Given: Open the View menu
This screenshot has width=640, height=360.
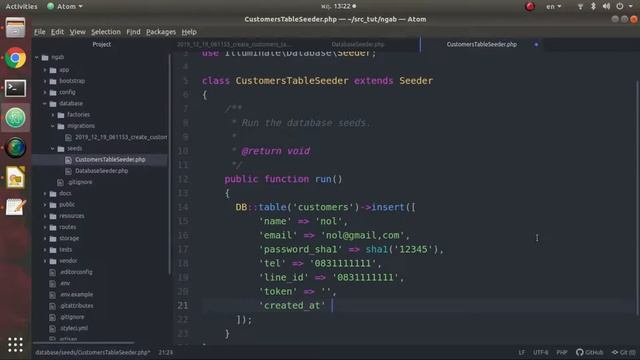Looking at the screenshot, I should tap(78, 32).
